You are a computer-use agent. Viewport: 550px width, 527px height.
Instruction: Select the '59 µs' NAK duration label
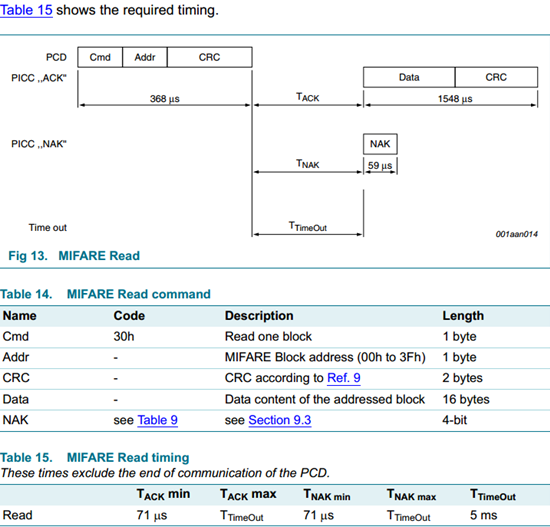tap(380, 165)
